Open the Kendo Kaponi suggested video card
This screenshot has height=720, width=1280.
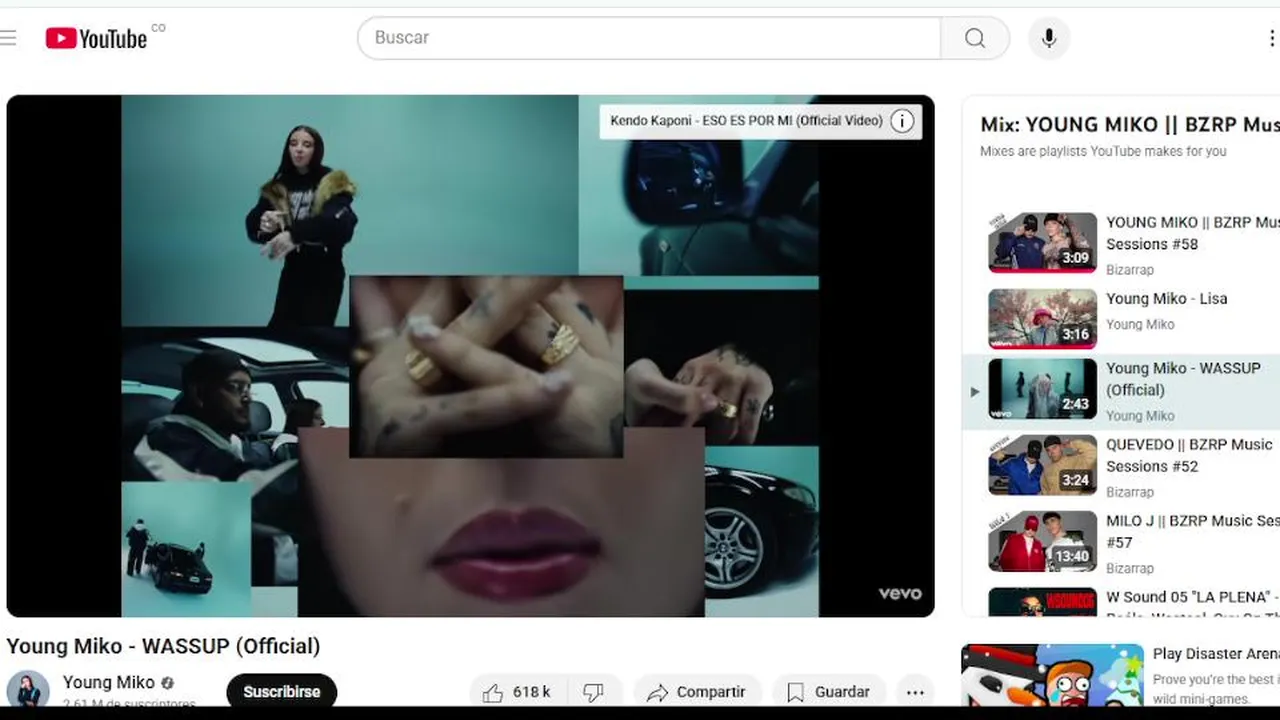click(760, 121)
